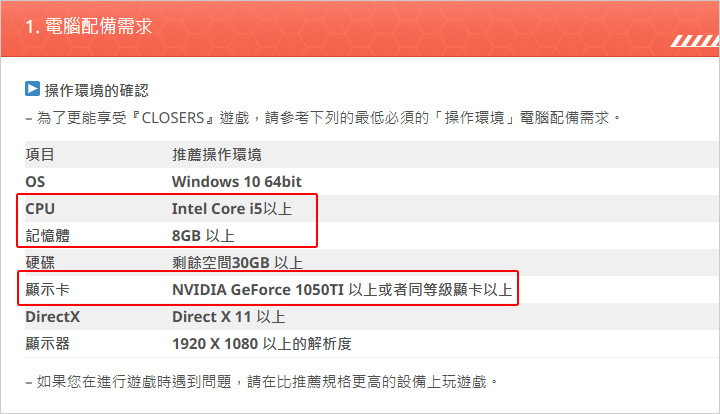720x414 pixels.
Task: Click the CPU row label
Action: [40, 209]
